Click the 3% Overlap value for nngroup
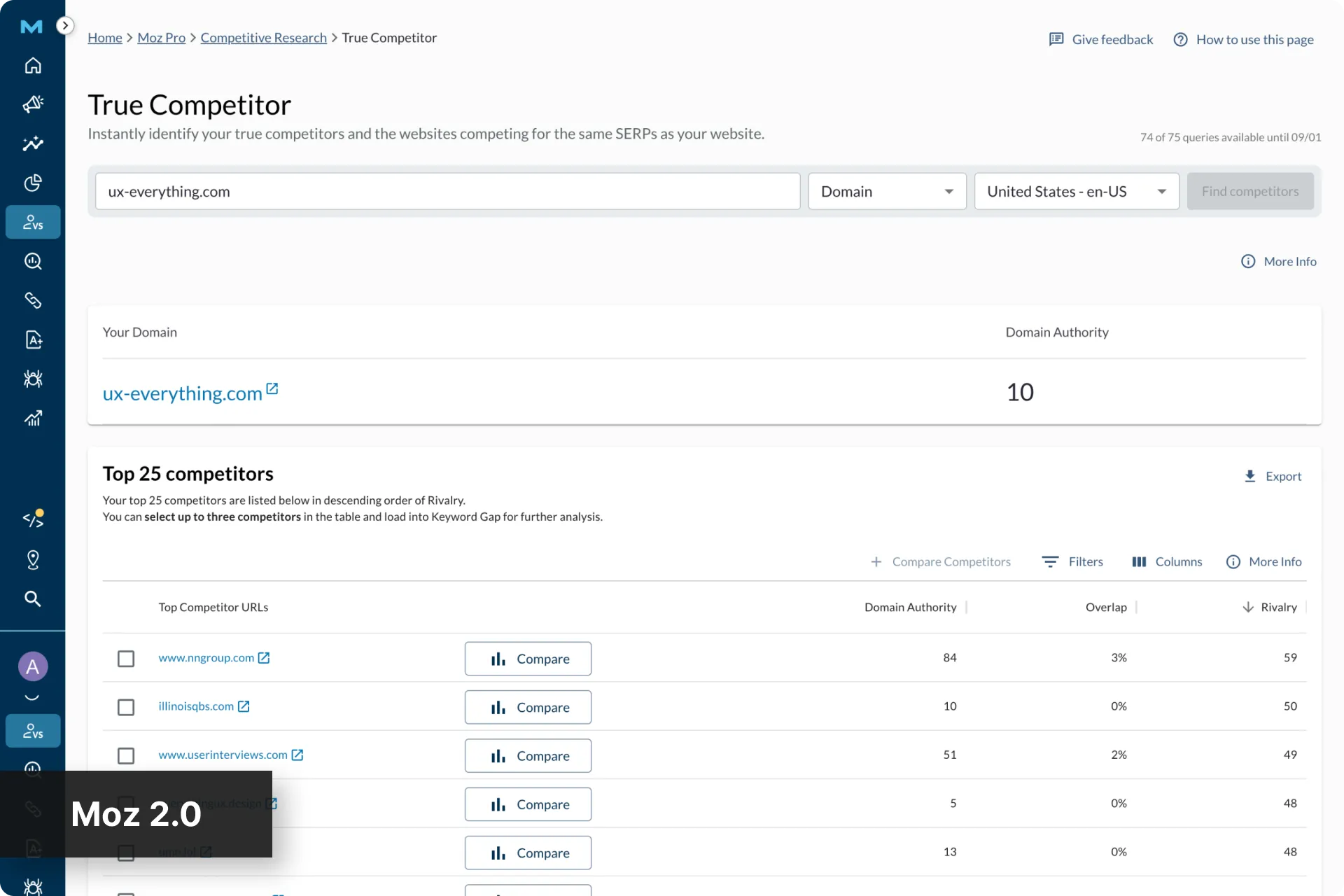 tap(1119, 657)
